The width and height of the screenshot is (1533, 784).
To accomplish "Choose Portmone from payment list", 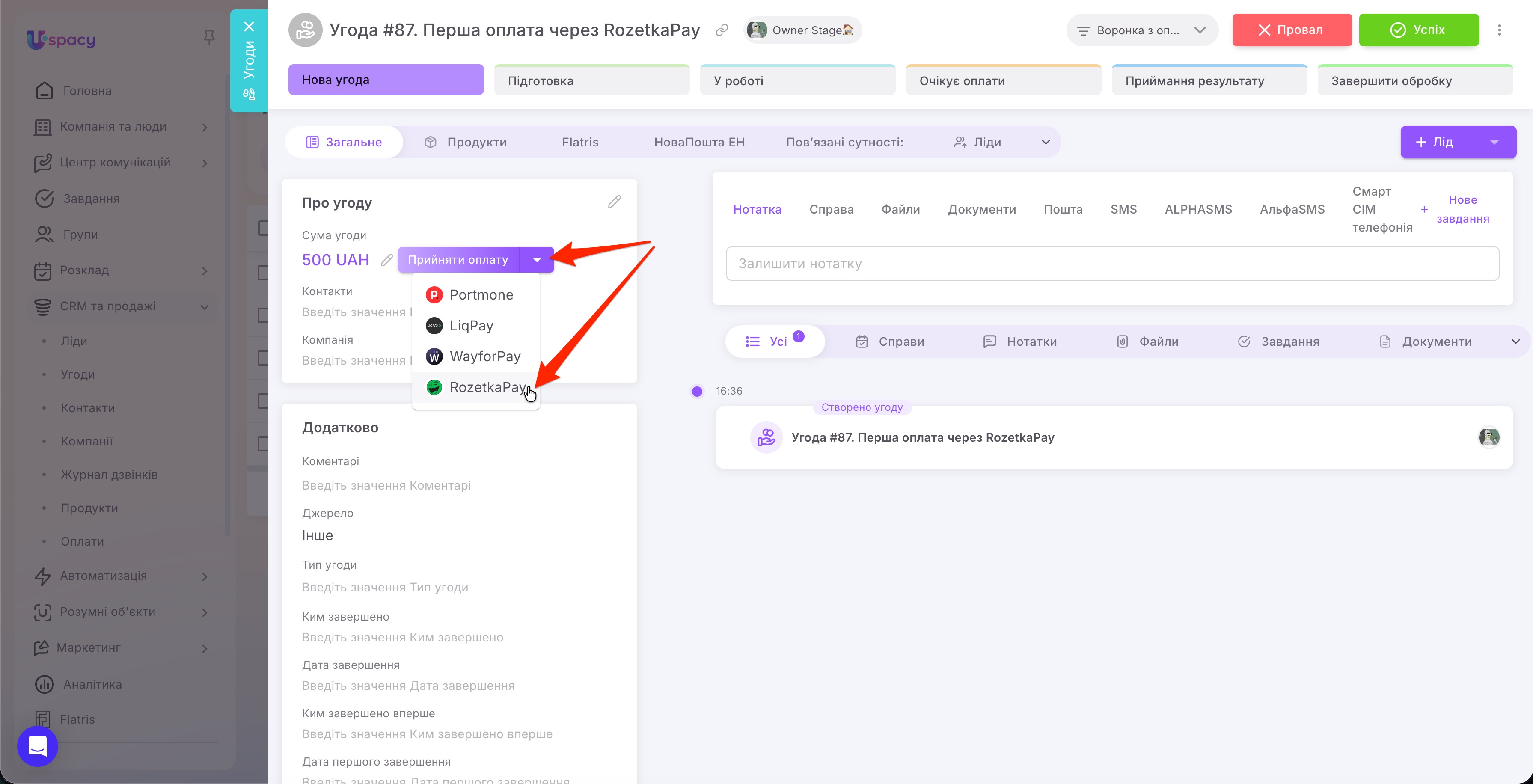I will pyautogui.click(x=476, y=295).
